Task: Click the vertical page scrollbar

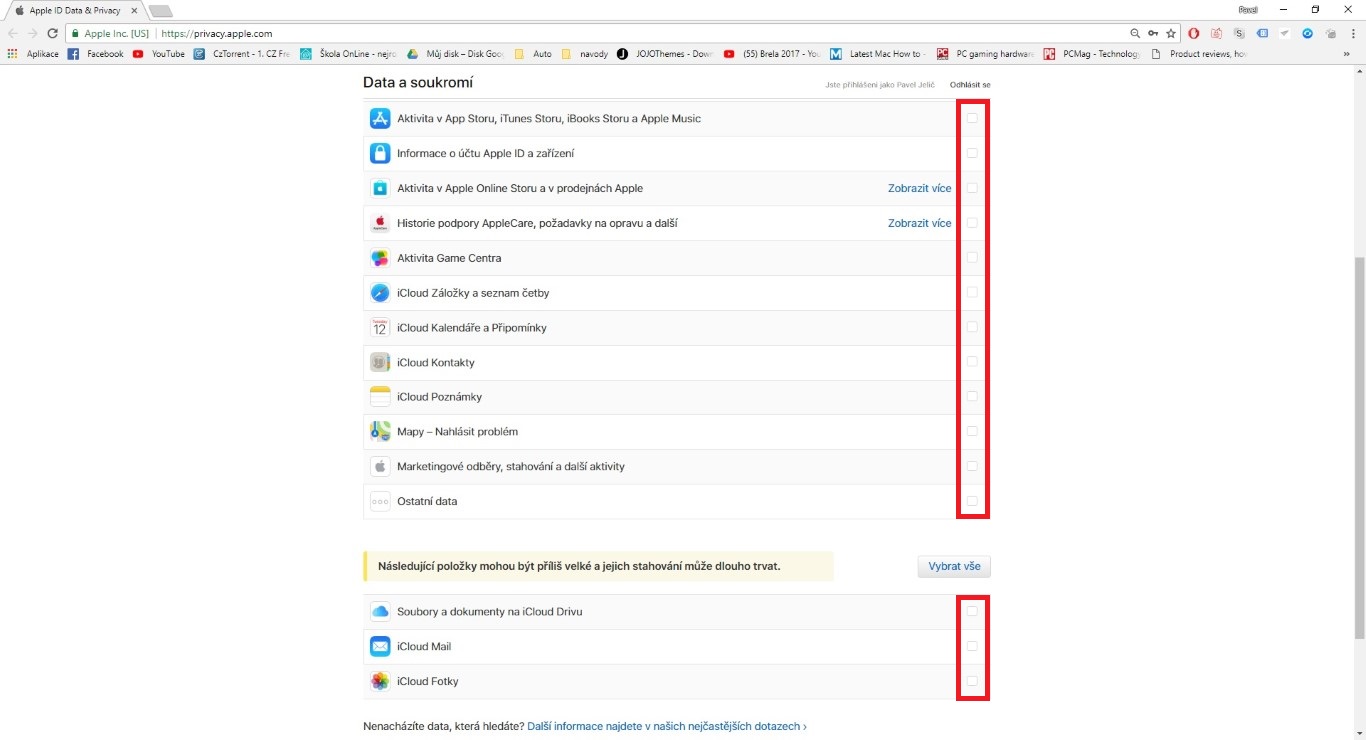Action: (x=1358, y=447)
